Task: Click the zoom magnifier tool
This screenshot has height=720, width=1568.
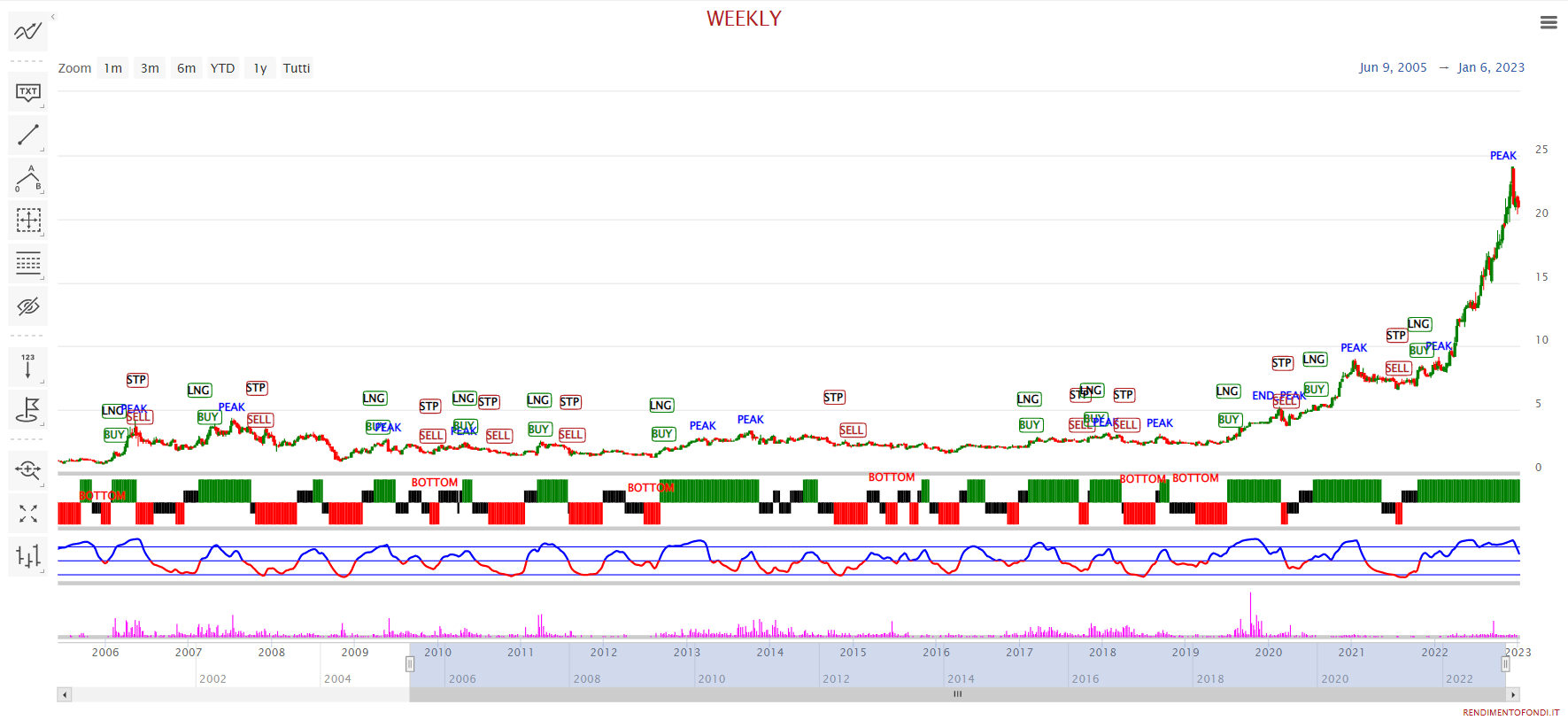Action: click(x=27, y=469)
